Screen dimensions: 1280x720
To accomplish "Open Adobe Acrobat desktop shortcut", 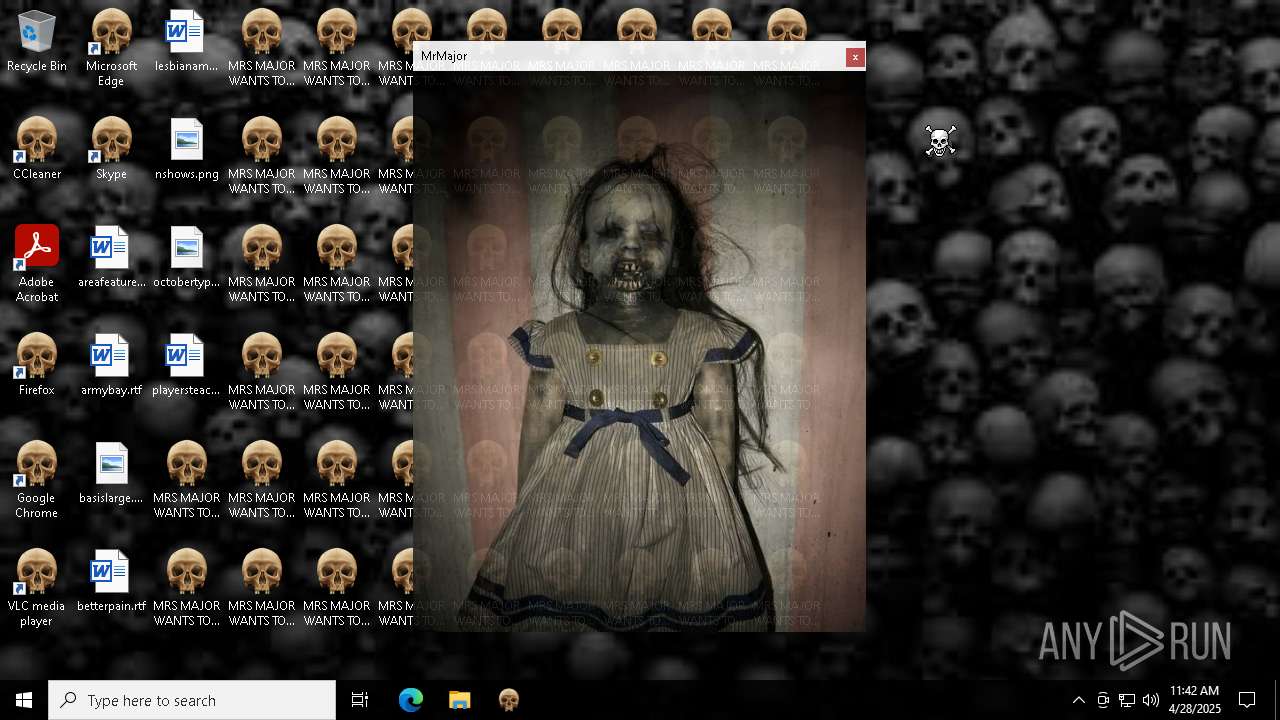I will (37, 264).
